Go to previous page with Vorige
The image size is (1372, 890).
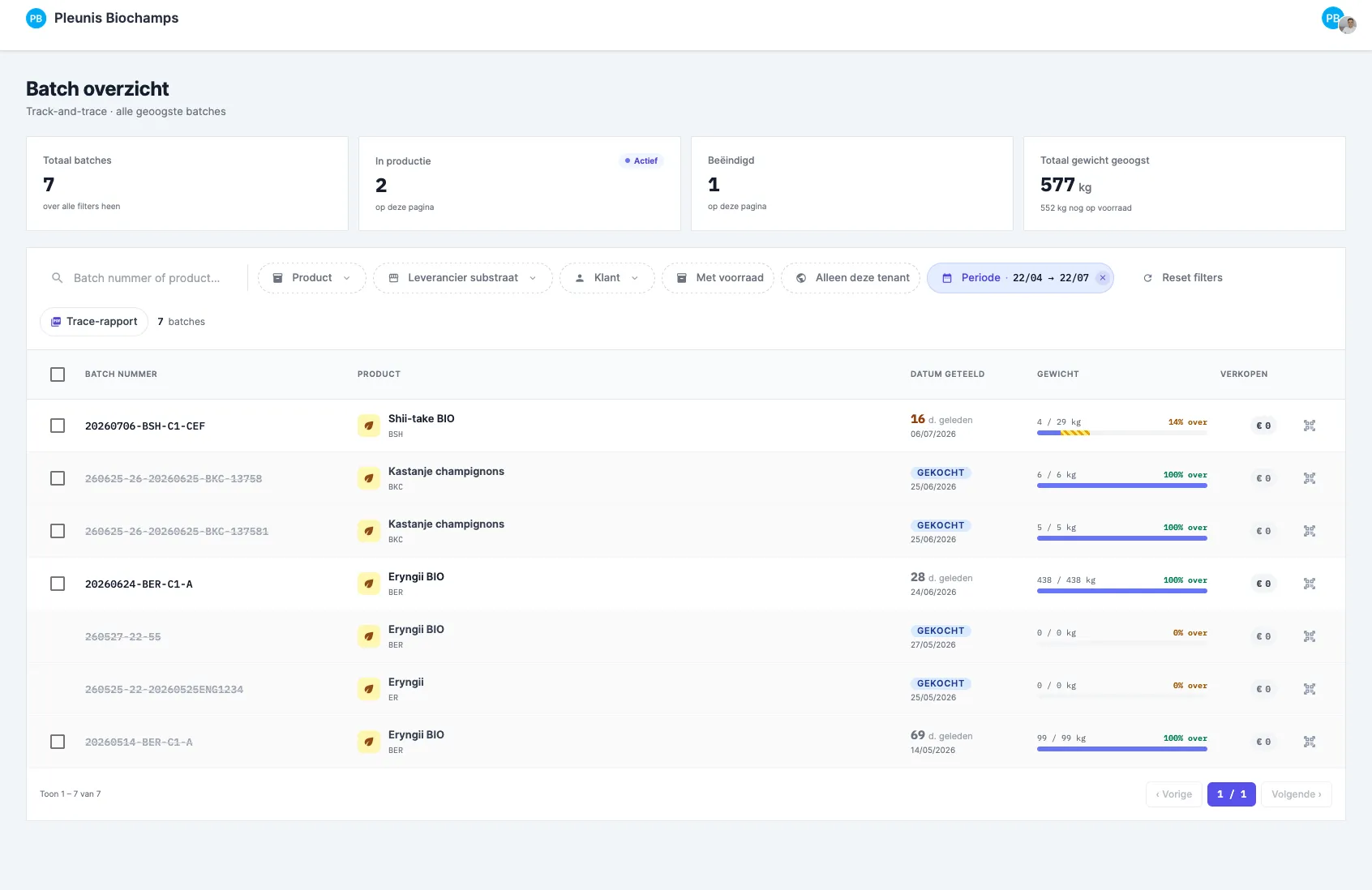point(1174,794)
